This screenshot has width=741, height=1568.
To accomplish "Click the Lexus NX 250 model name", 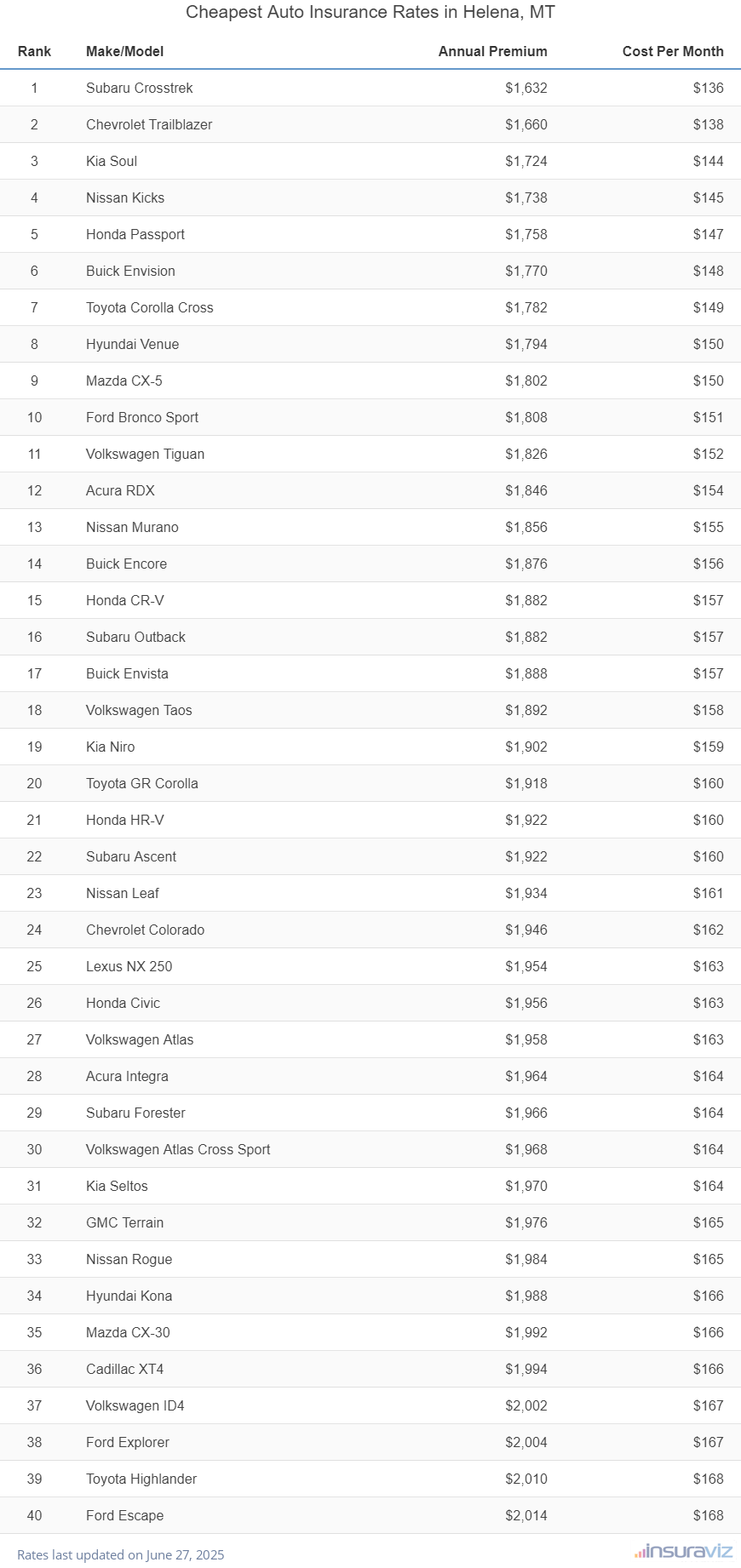I will pyautogui.click(x=129, y=966).
